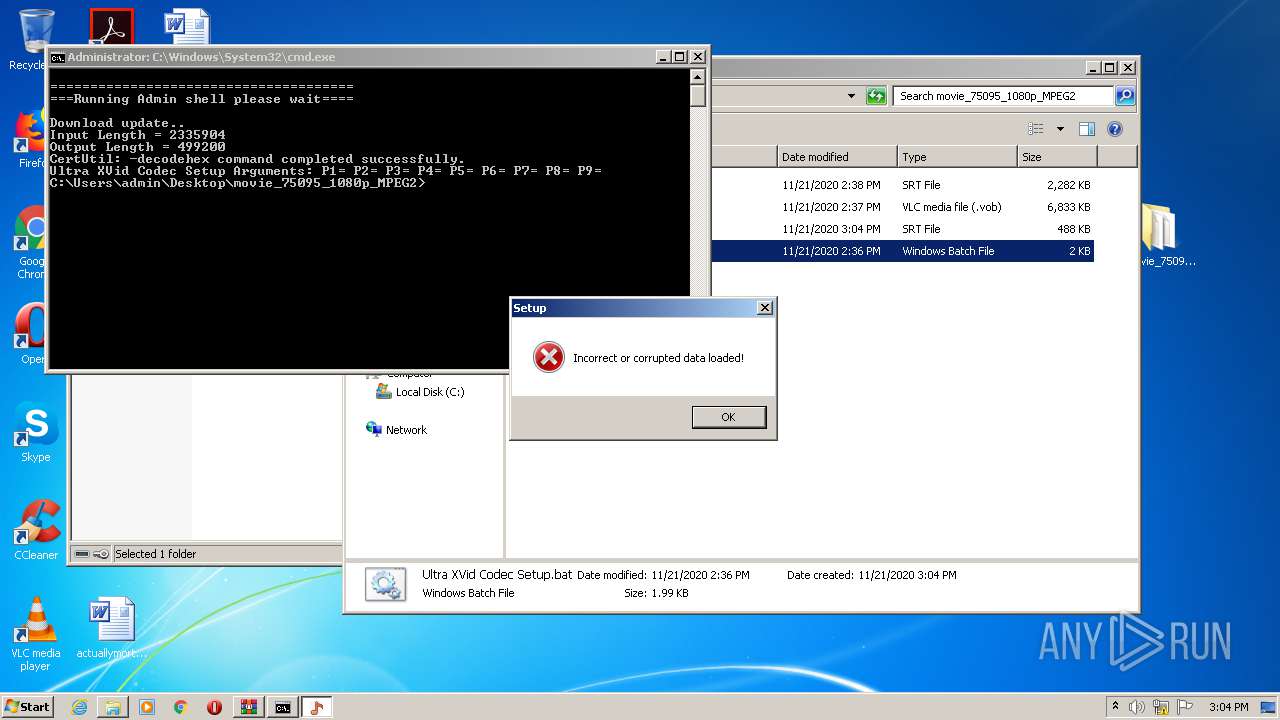Click the red error icon in Setup dialog

click(548, 357)
